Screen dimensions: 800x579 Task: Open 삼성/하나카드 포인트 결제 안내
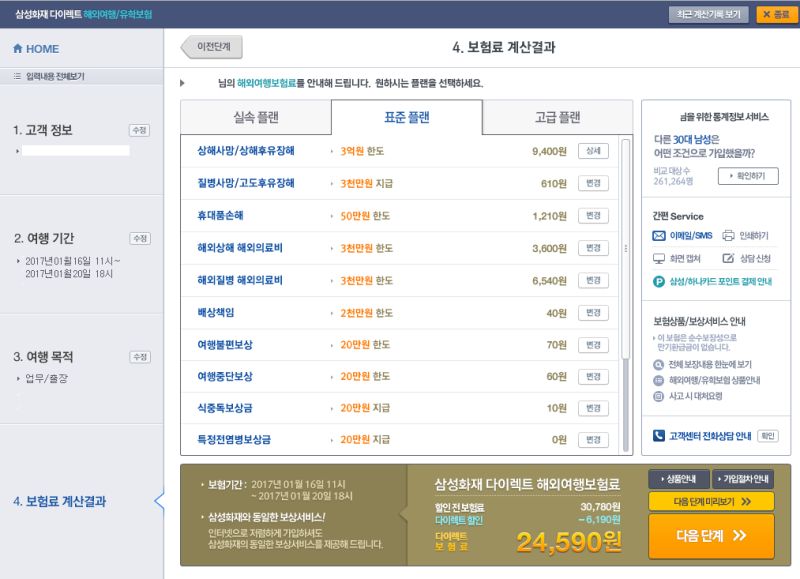(720, 282)
